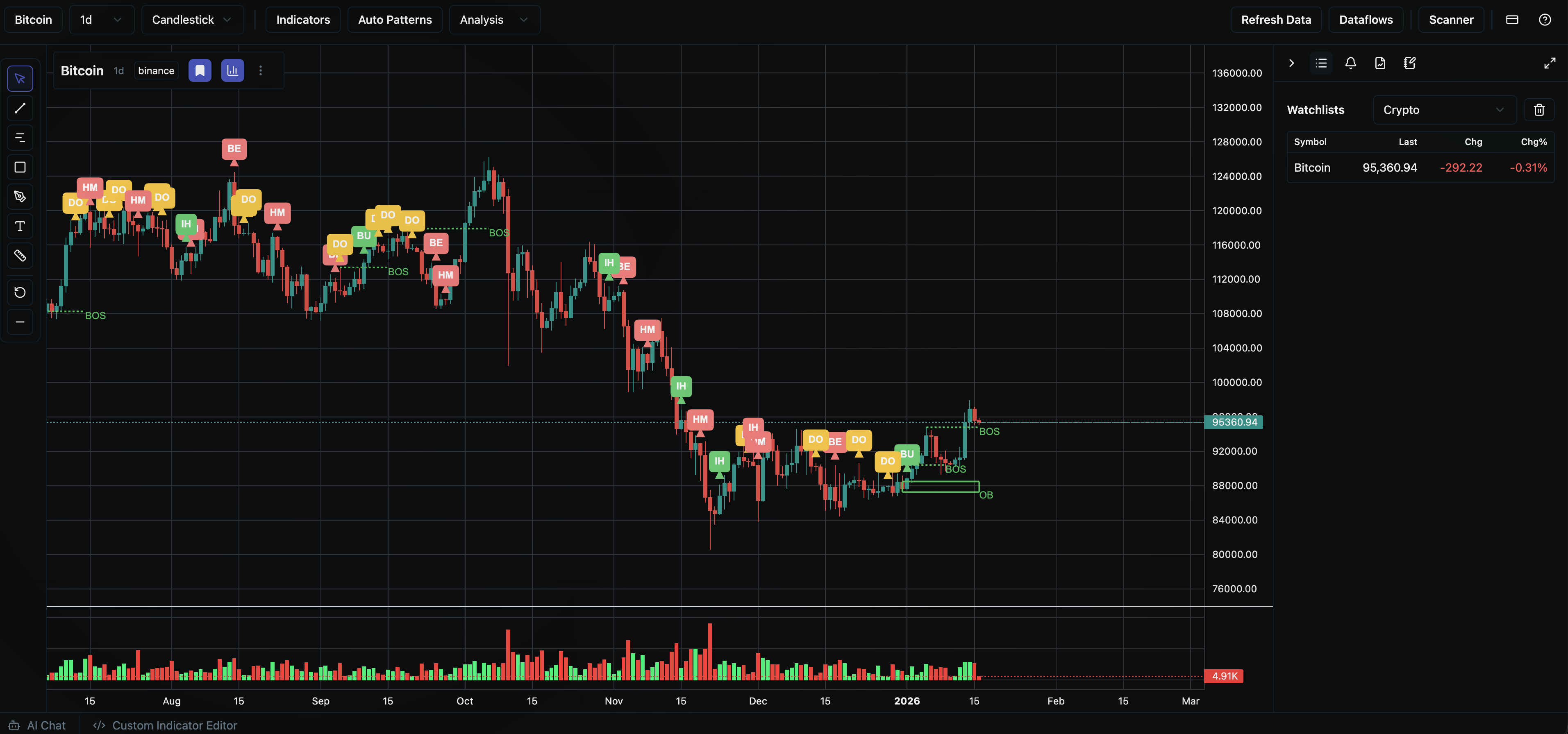Expand the chart to fullscreen

(1550, 63)
